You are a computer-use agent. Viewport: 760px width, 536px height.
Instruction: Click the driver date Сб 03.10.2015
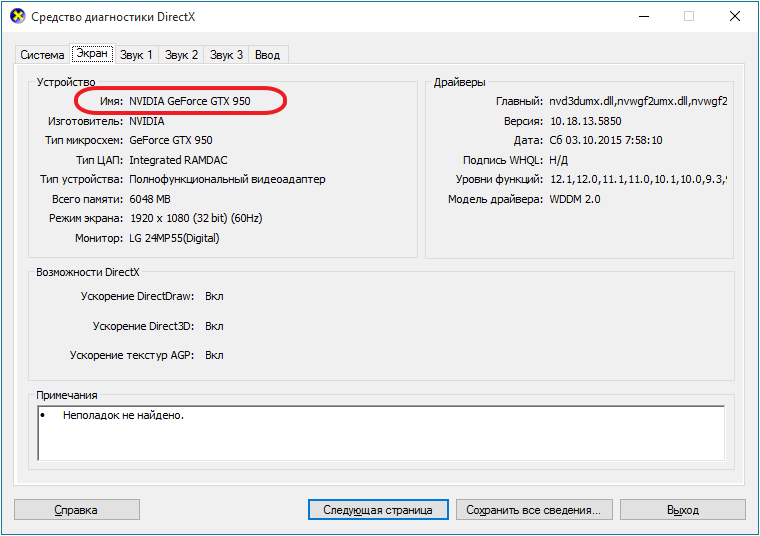tap(605, 140)
